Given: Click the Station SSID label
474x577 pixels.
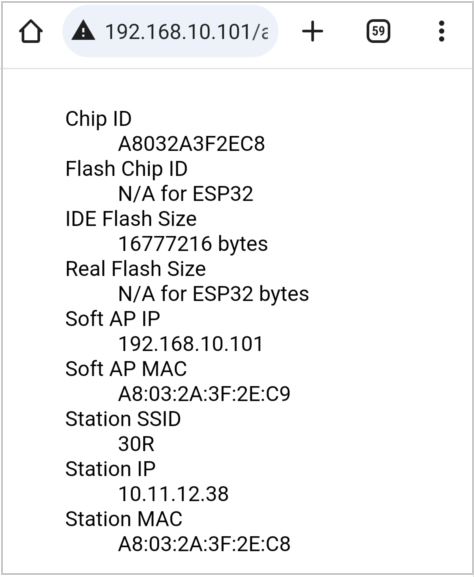Looking at the screenshot, I should [x=123, y=419].
